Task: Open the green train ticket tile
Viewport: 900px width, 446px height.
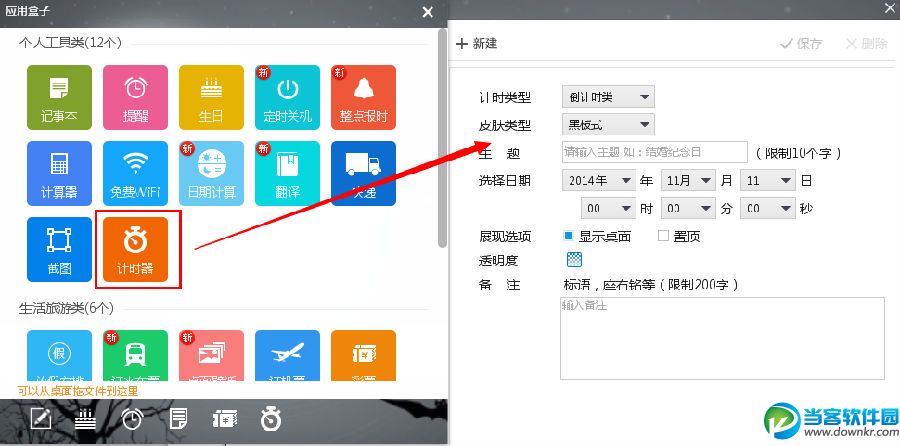Action: [135, 355]
